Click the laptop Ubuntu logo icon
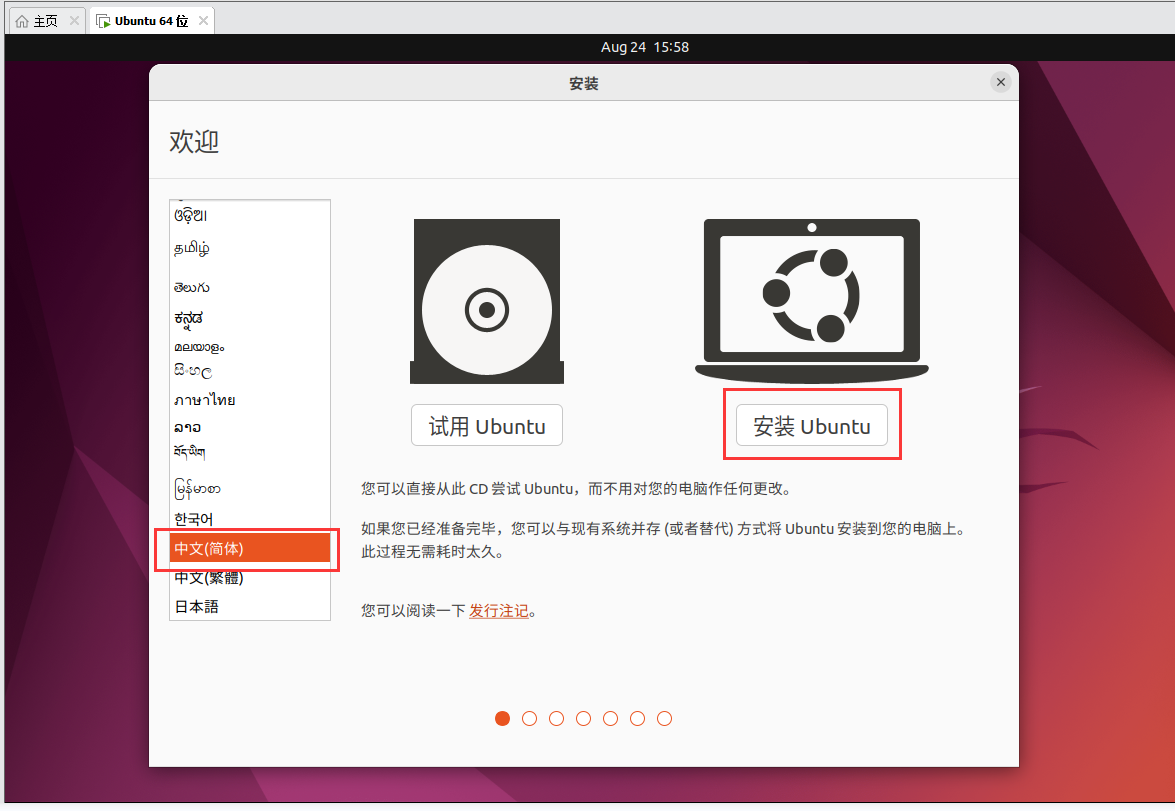 point(812,301)
